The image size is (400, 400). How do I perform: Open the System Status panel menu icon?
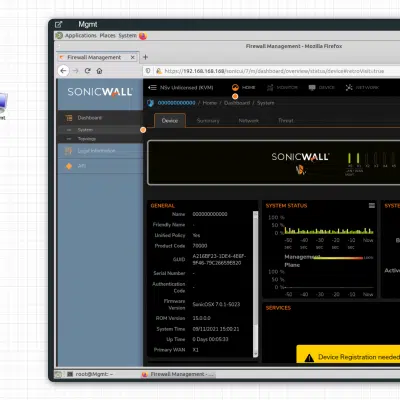tap(372, 205)
